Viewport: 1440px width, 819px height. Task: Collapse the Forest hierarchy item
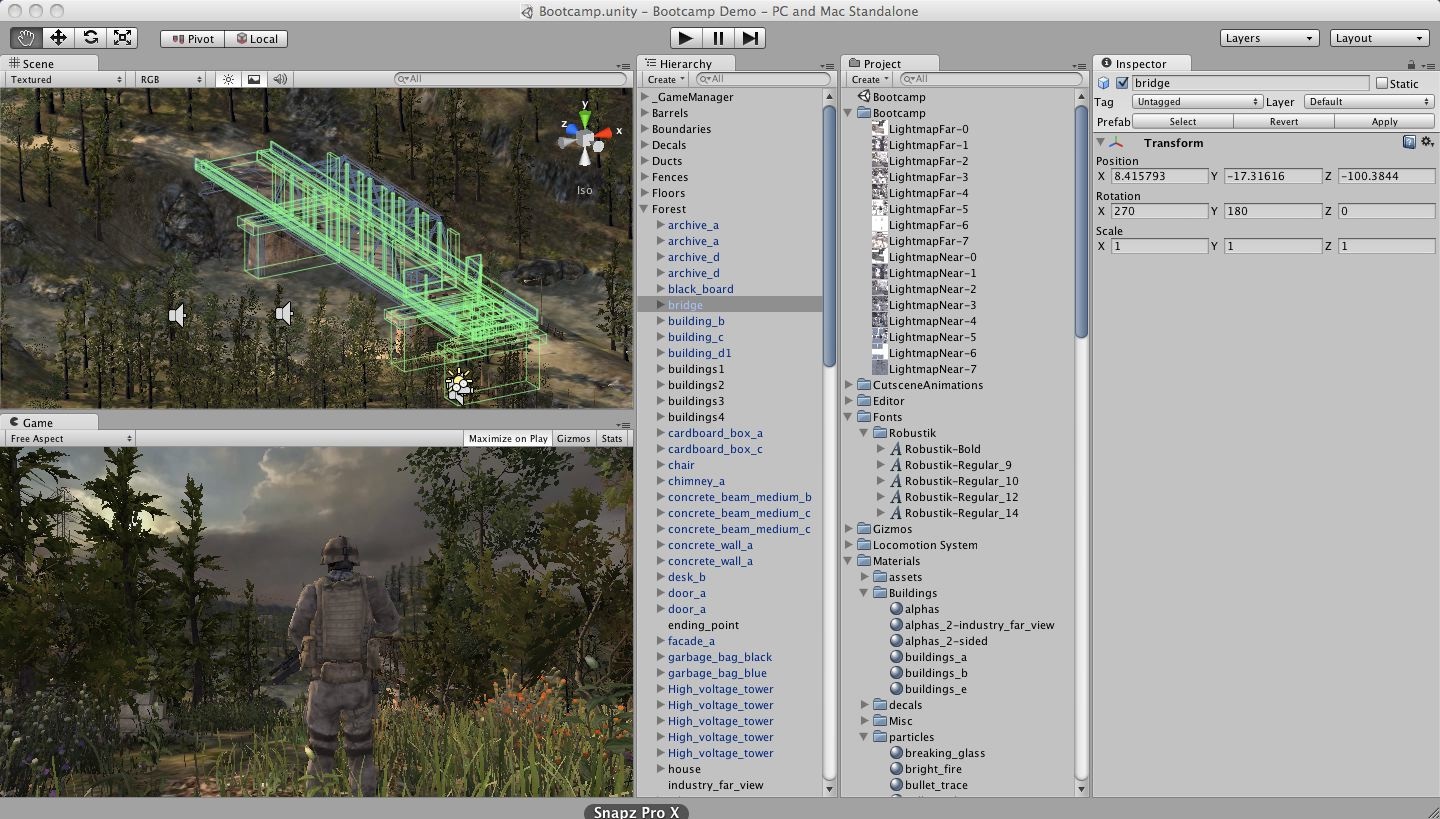(x=645, y=209)
